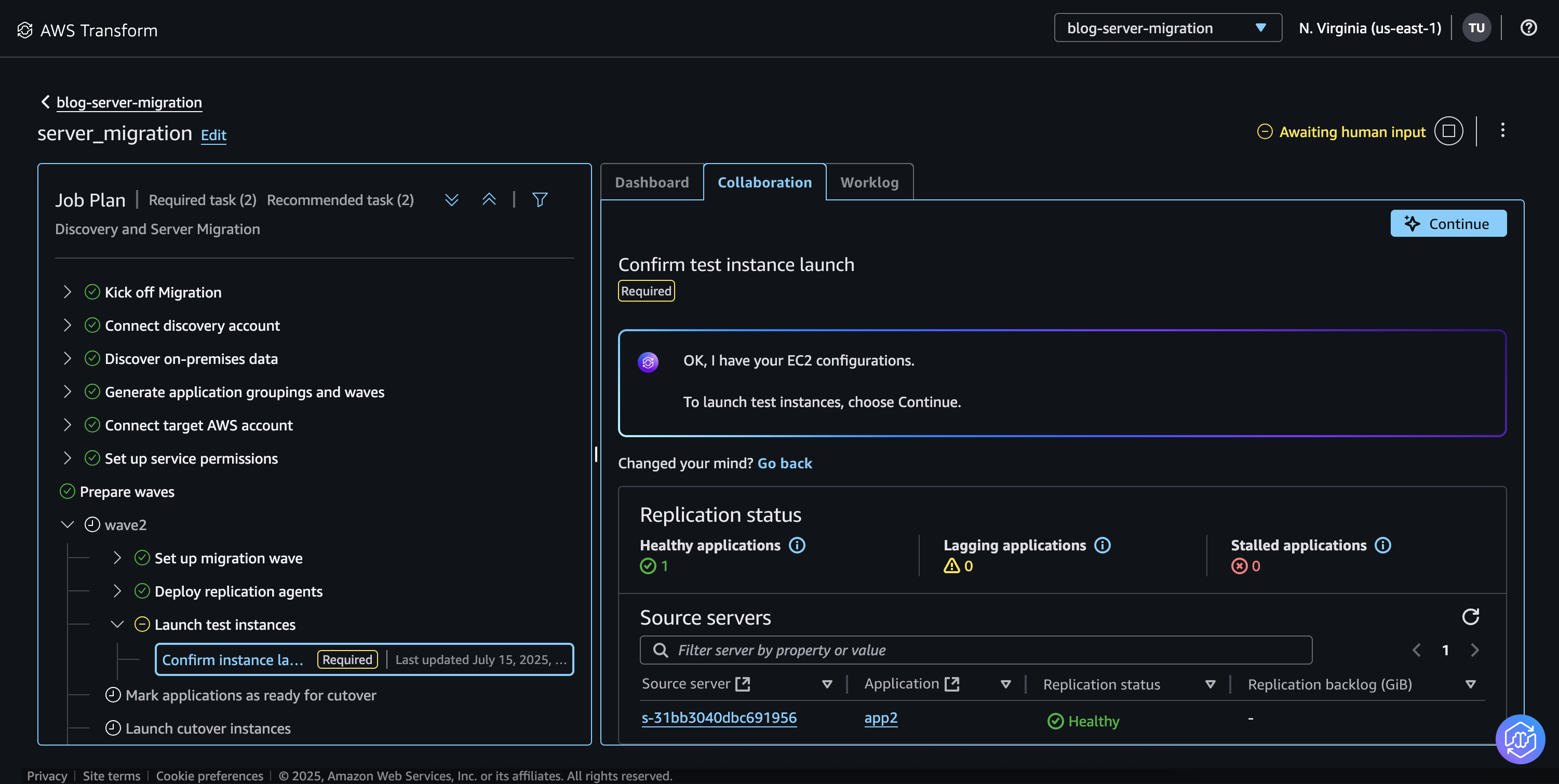Switch to the Worklog tab

click(x=869, y=182)
